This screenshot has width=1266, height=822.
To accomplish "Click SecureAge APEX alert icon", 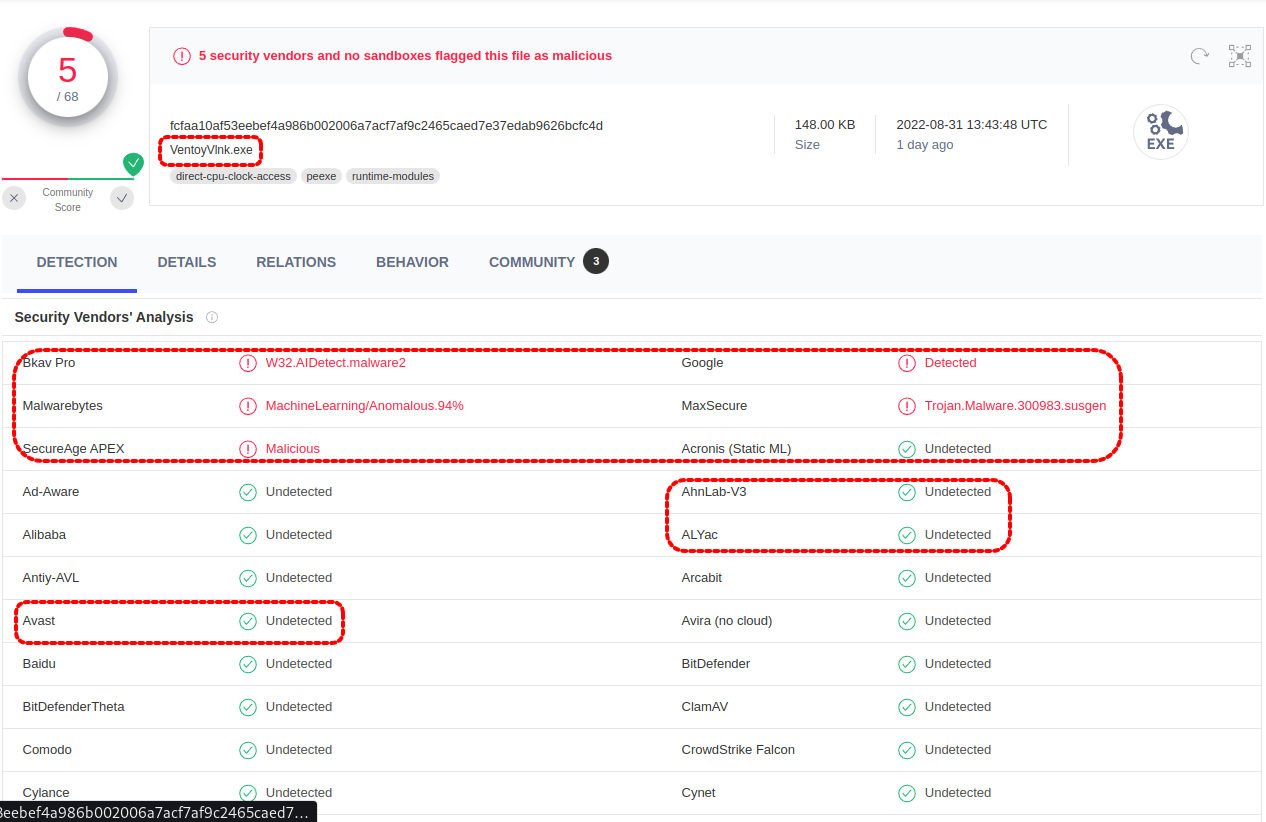I will (x=248, y=449).
